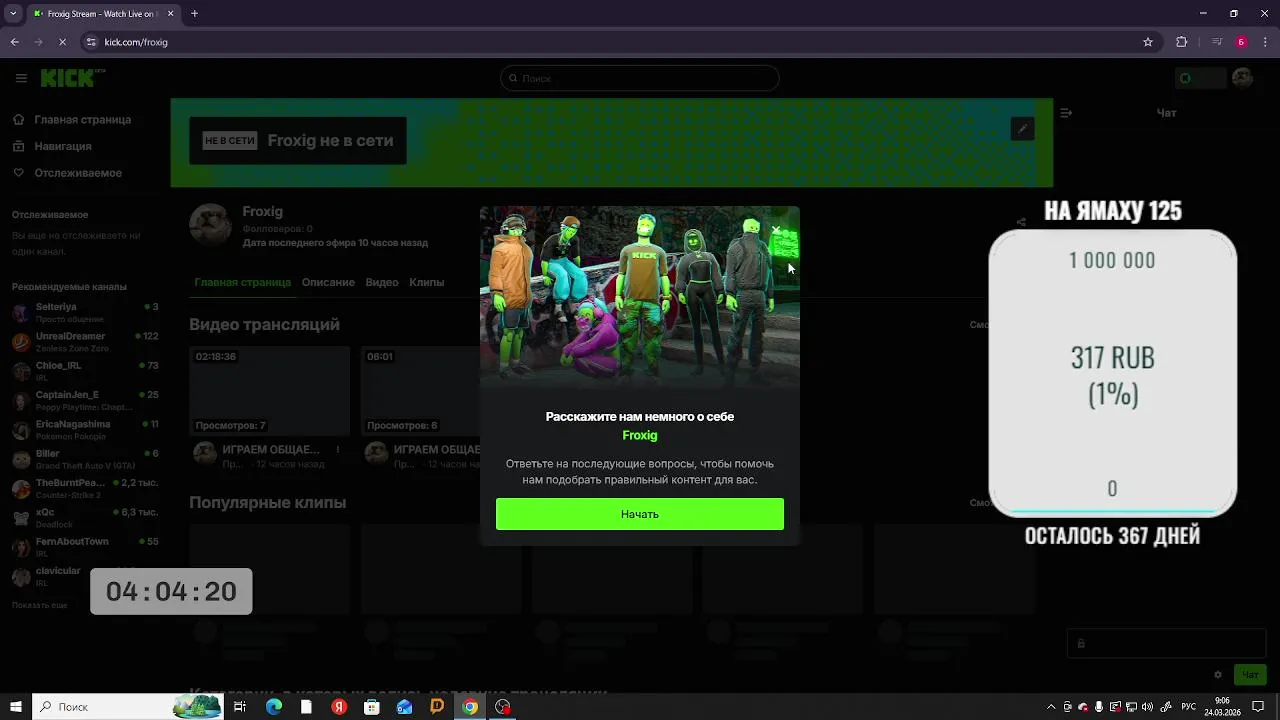Open the 02:18:36 stream video thumbnail
Image resolution: width=1280 pixels, height=720 pixels.
coord(269,391)
